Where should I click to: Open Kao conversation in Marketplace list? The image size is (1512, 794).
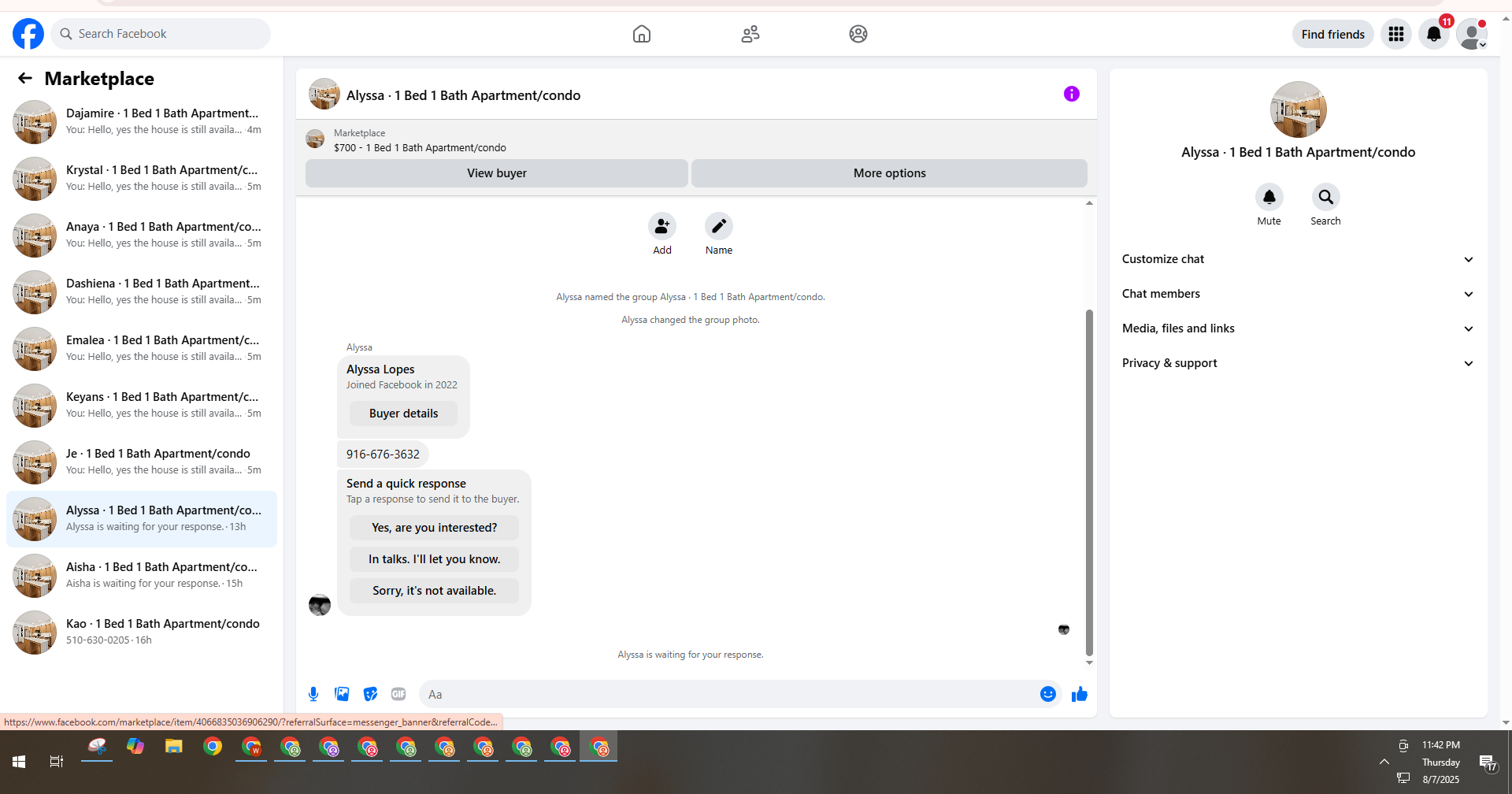(142, 633)
